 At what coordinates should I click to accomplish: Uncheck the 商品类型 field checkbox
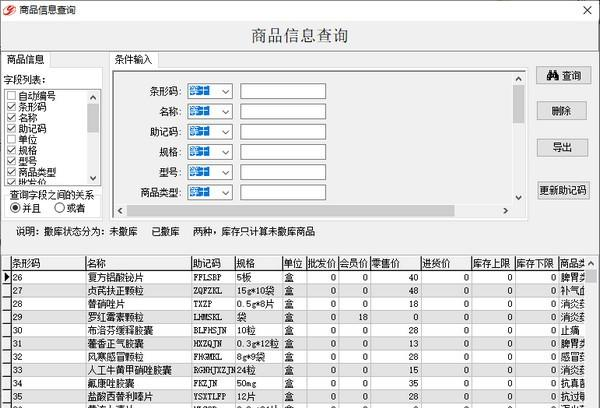click(x=11, y=172)
